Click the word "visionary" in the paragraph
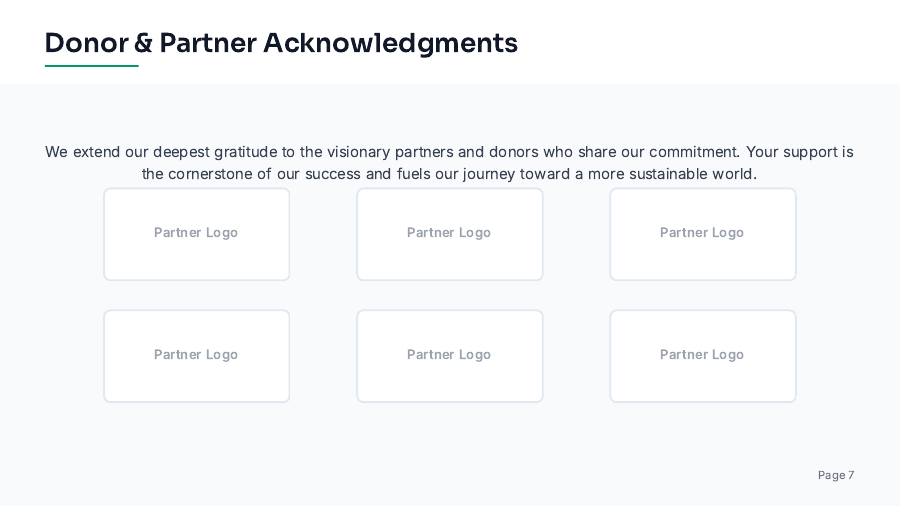The width and height of the screenshot is (900, 507). [358, 152]
